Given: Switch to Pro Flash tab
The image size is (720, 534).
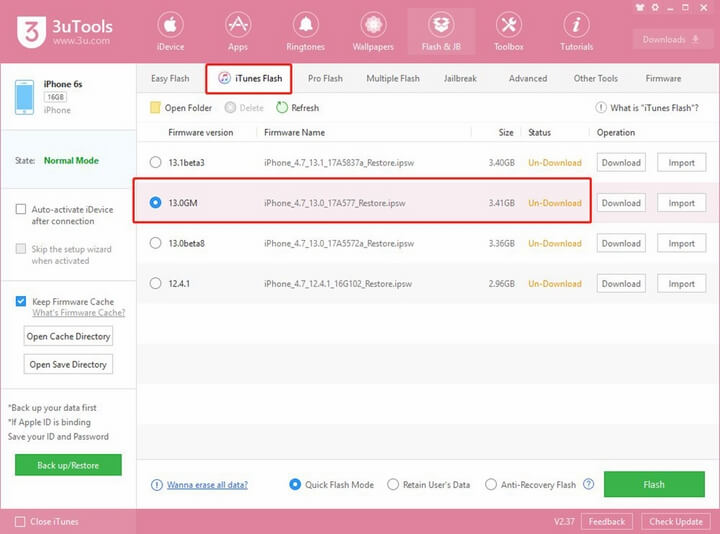Looking at the screenshot, I should coord(325,79).
